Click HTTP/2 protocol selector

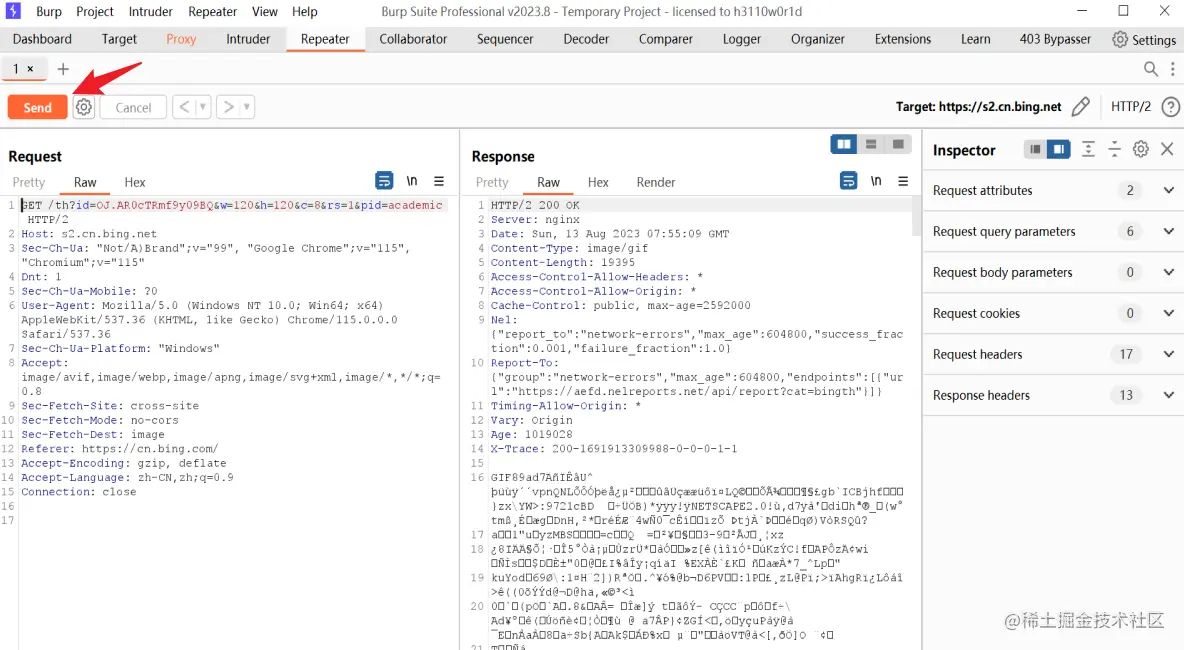tap(1130, 106)
